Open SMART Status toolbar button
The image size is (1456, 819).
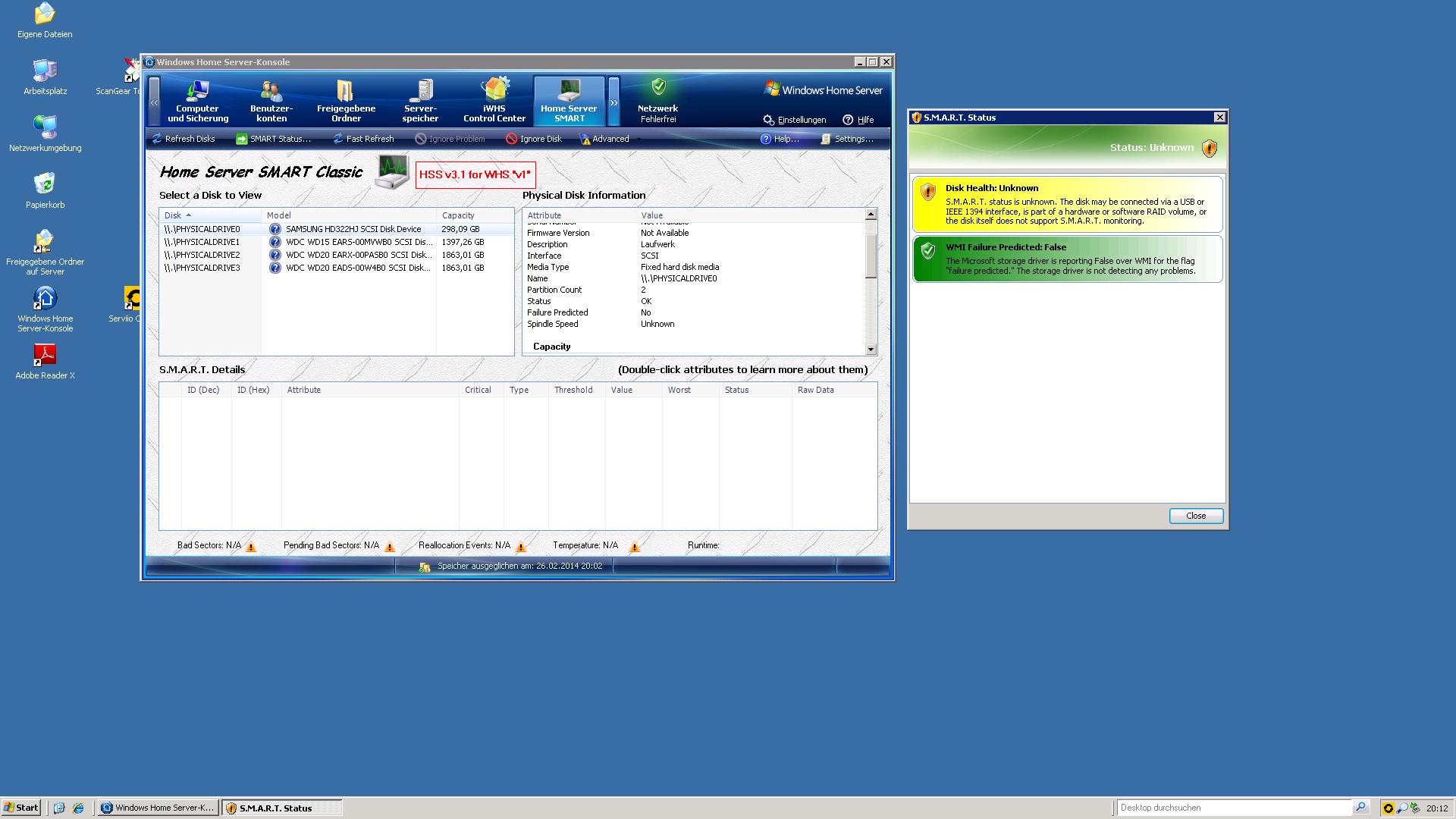click(x=273, y=139)
